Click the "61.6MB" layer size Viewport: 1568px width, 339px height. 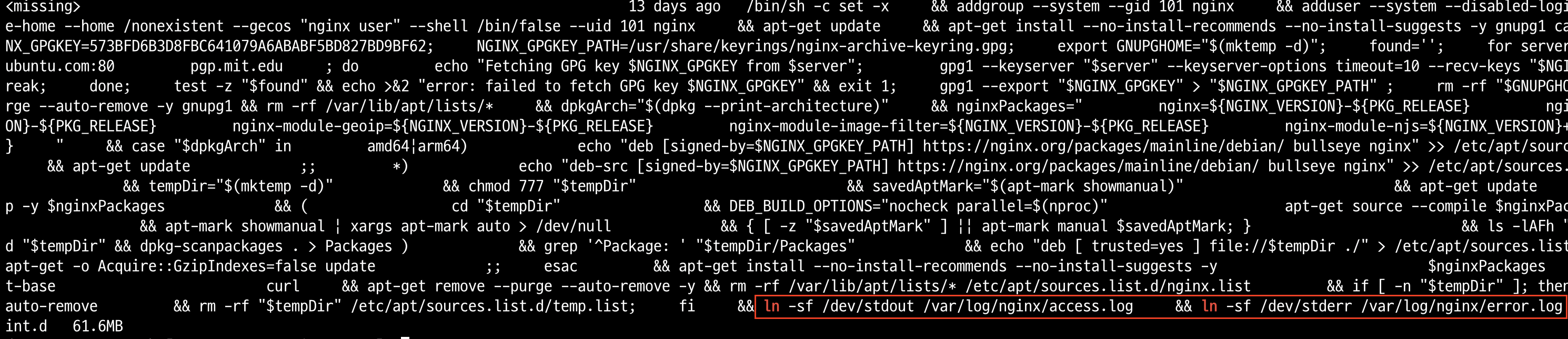97,326
